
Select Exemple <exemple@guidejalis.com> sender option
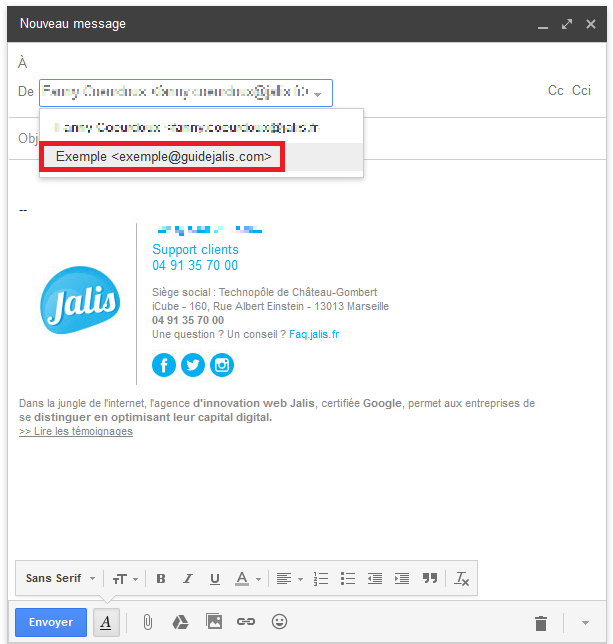tap(164, 157)
